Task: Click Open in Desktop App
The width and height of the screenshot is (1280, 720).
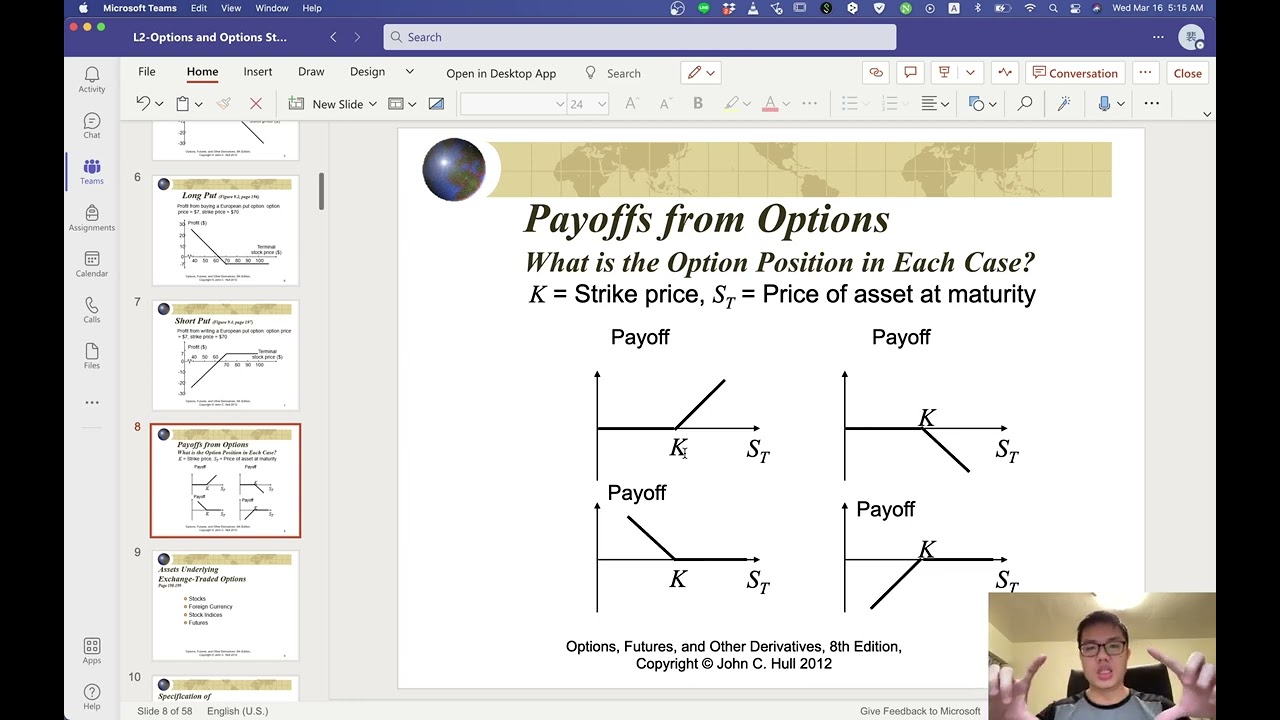Action: click(501, 73)
